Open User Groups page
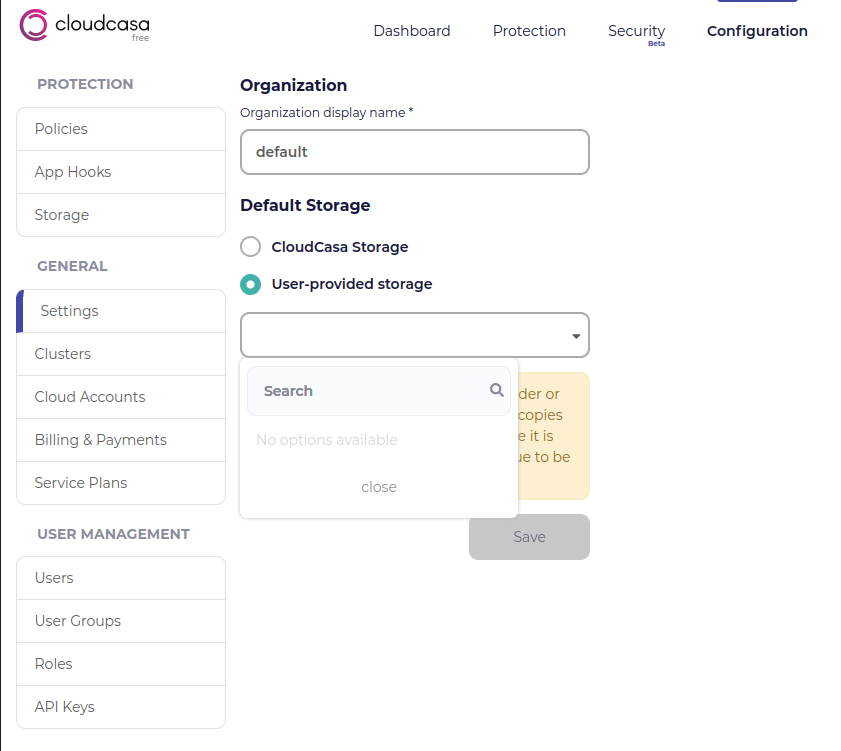 pyautogui.click(x=121, y=621)
